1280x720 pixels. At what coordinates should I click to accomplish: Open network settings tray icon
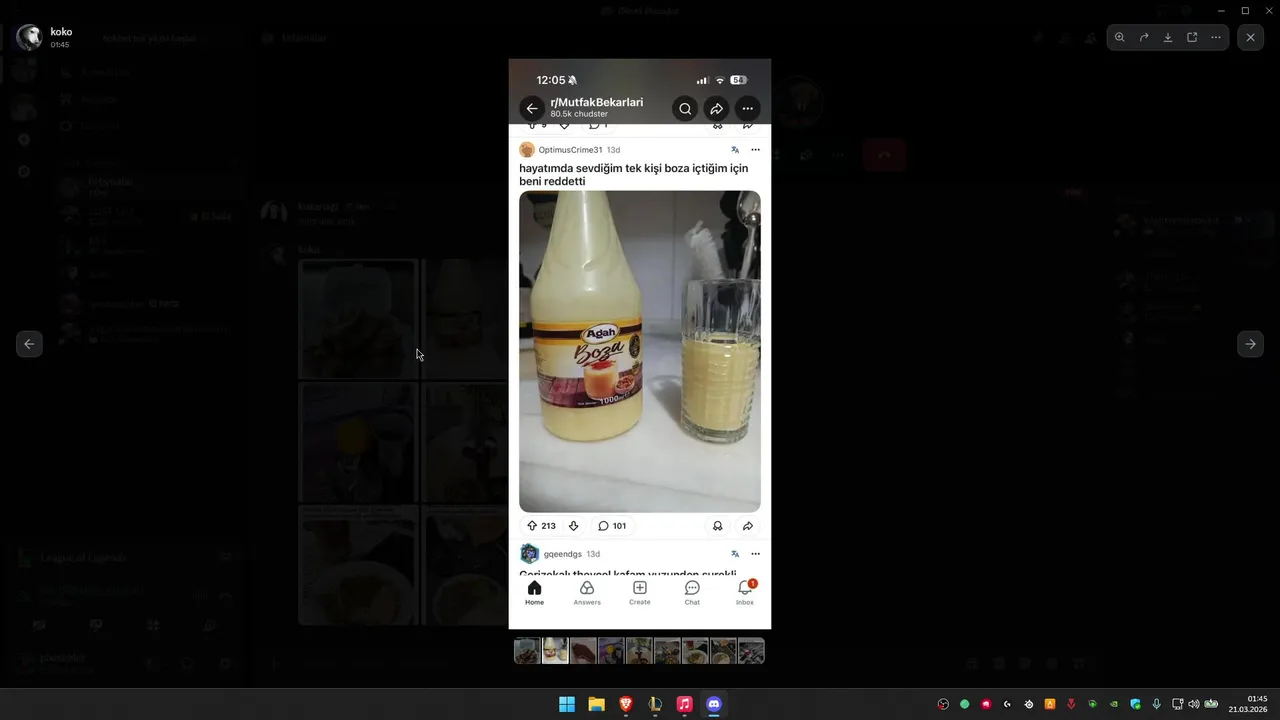[x=1178, y=704]
